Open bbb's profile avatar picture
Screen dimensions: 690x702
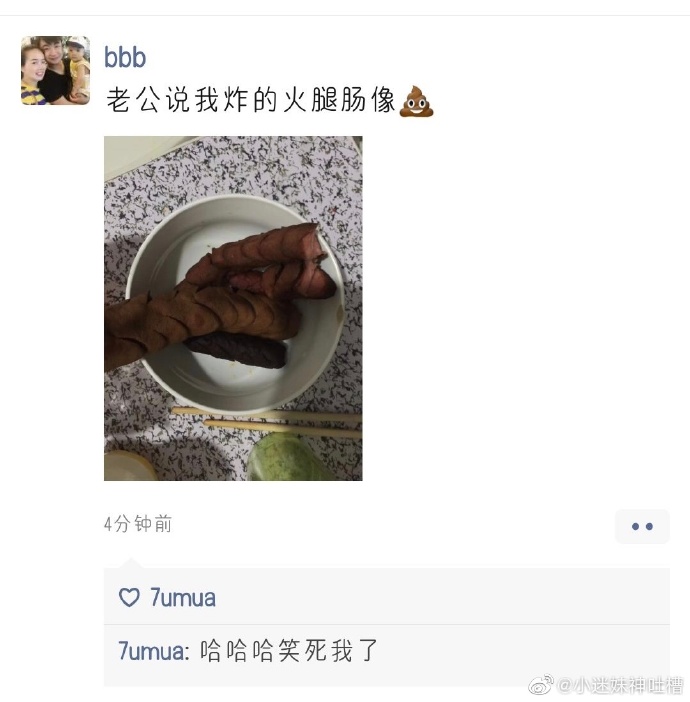tap(56, 70)
